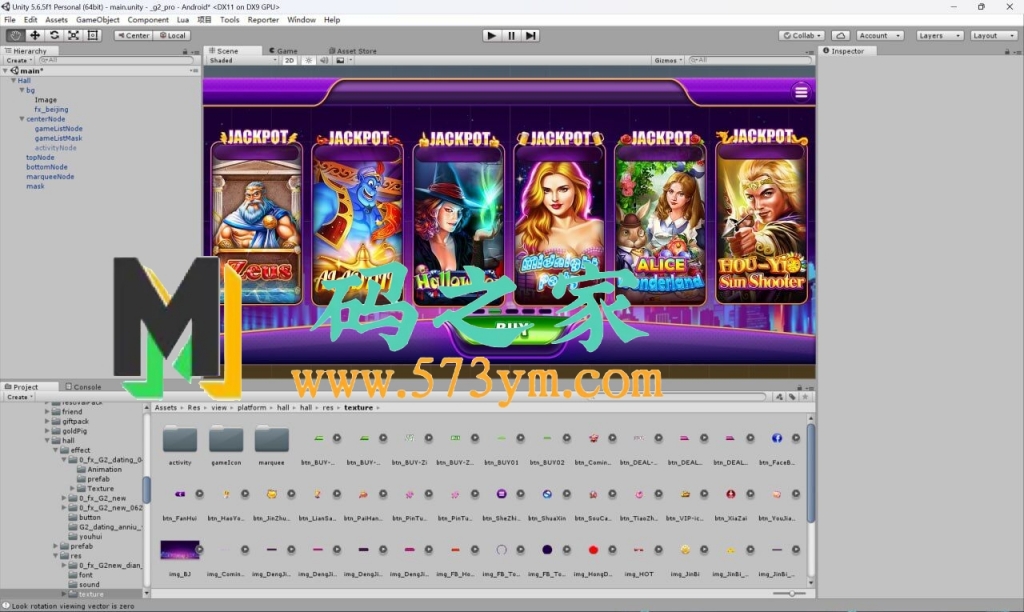Image resolution: width=1024 pixels, height=612 pixels.
Task: Select the btn_FaceB asset icon
Action: point(776,438)
